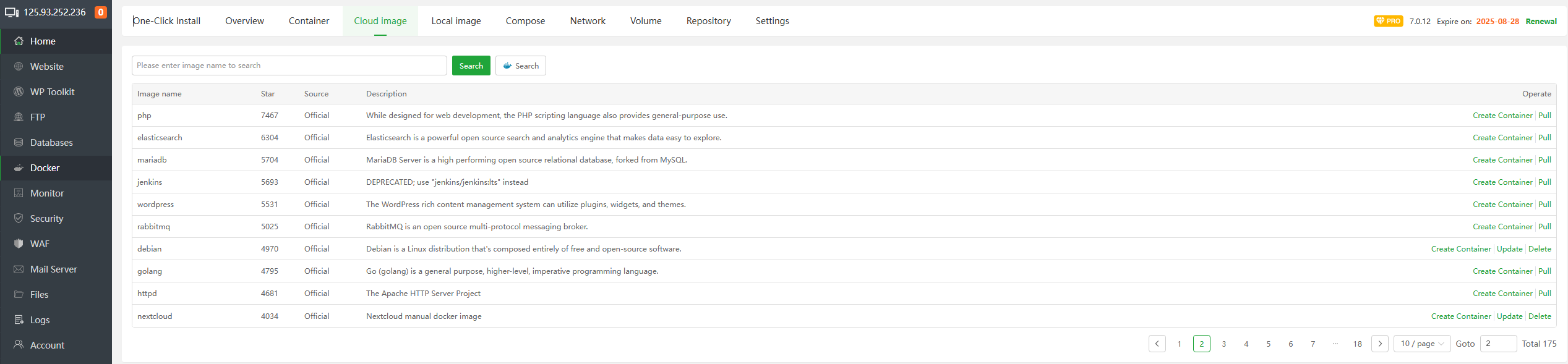Open the Databases icon in sidebar
This screenshot has width=1568, height=364.
point(19,143)
